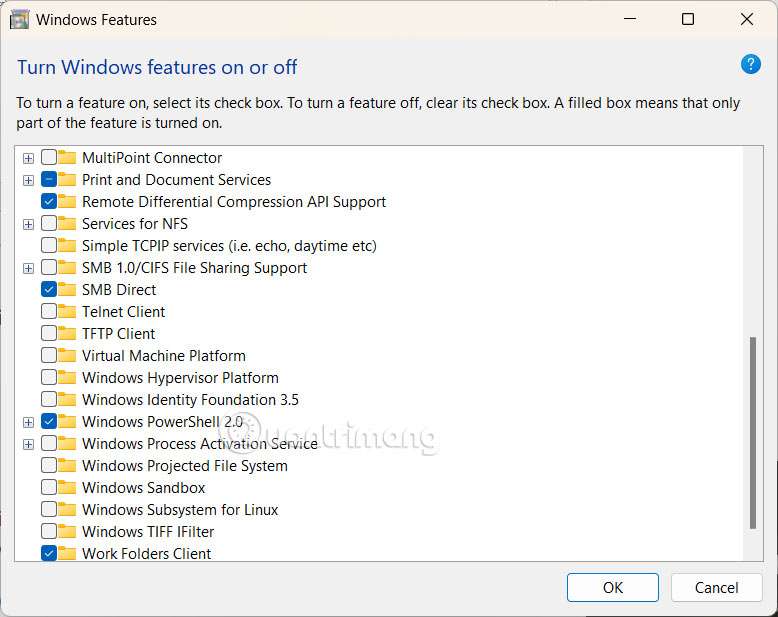Enable the MultiPoint Connector checkbox
The image size is (778, 617).
[49, 158]
